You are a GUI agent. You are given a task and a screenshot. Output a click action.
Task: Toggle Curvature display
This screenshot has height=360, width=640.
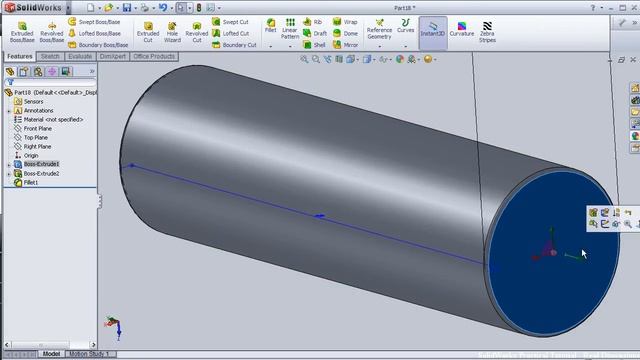[462, 29]
